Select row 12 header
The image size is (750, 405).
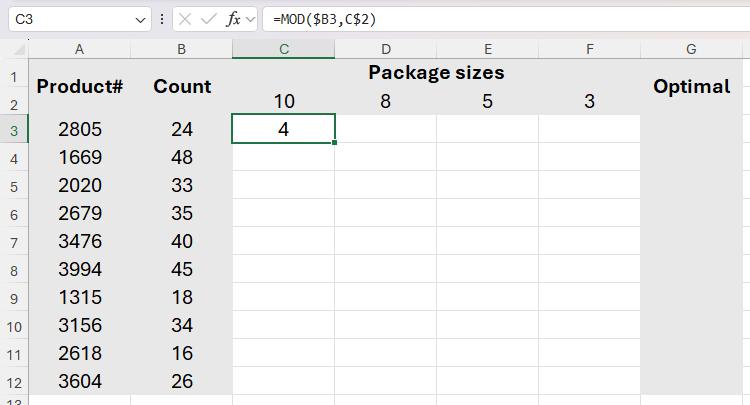tap(14, 381)
